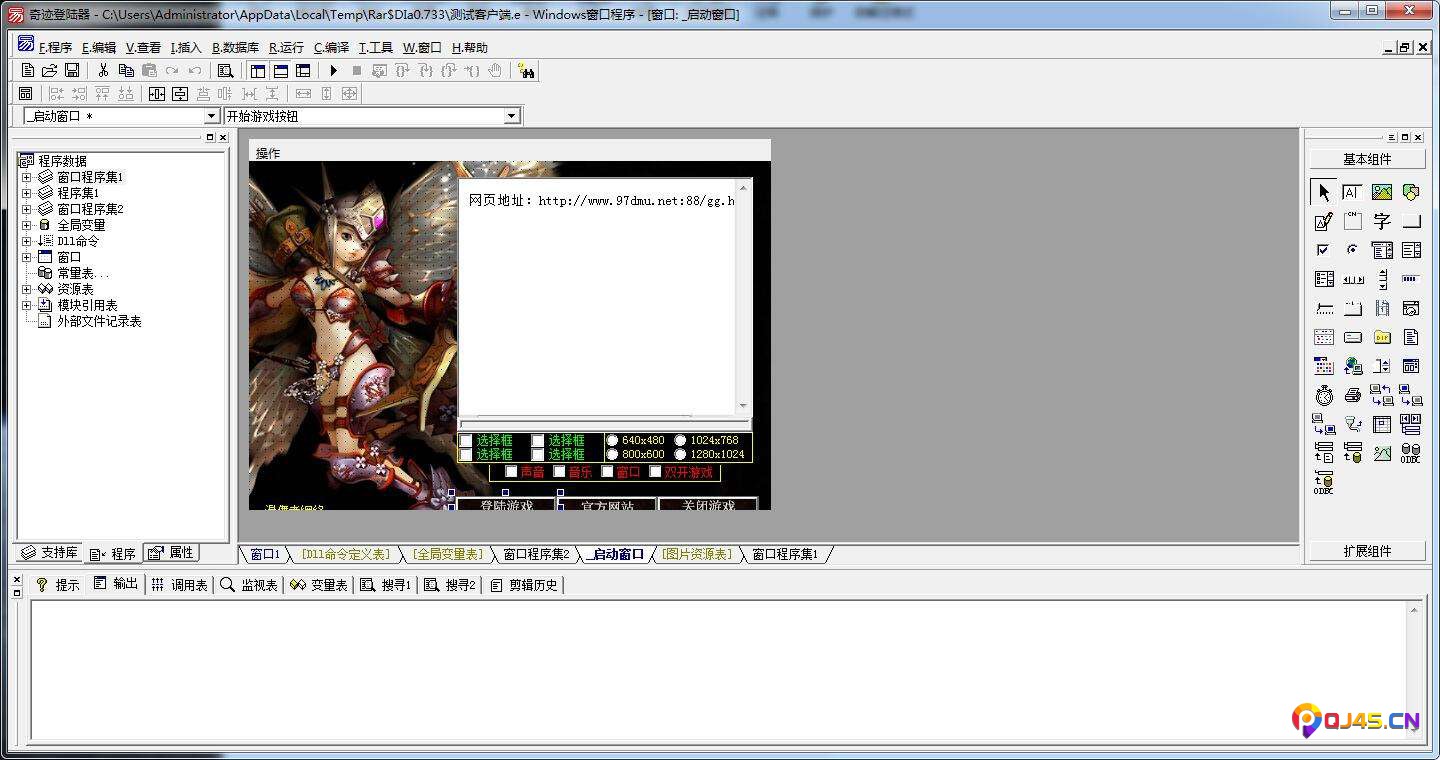Select the 1024x768 radio button
Screen dimensions: 1440x760
[680, 440]
